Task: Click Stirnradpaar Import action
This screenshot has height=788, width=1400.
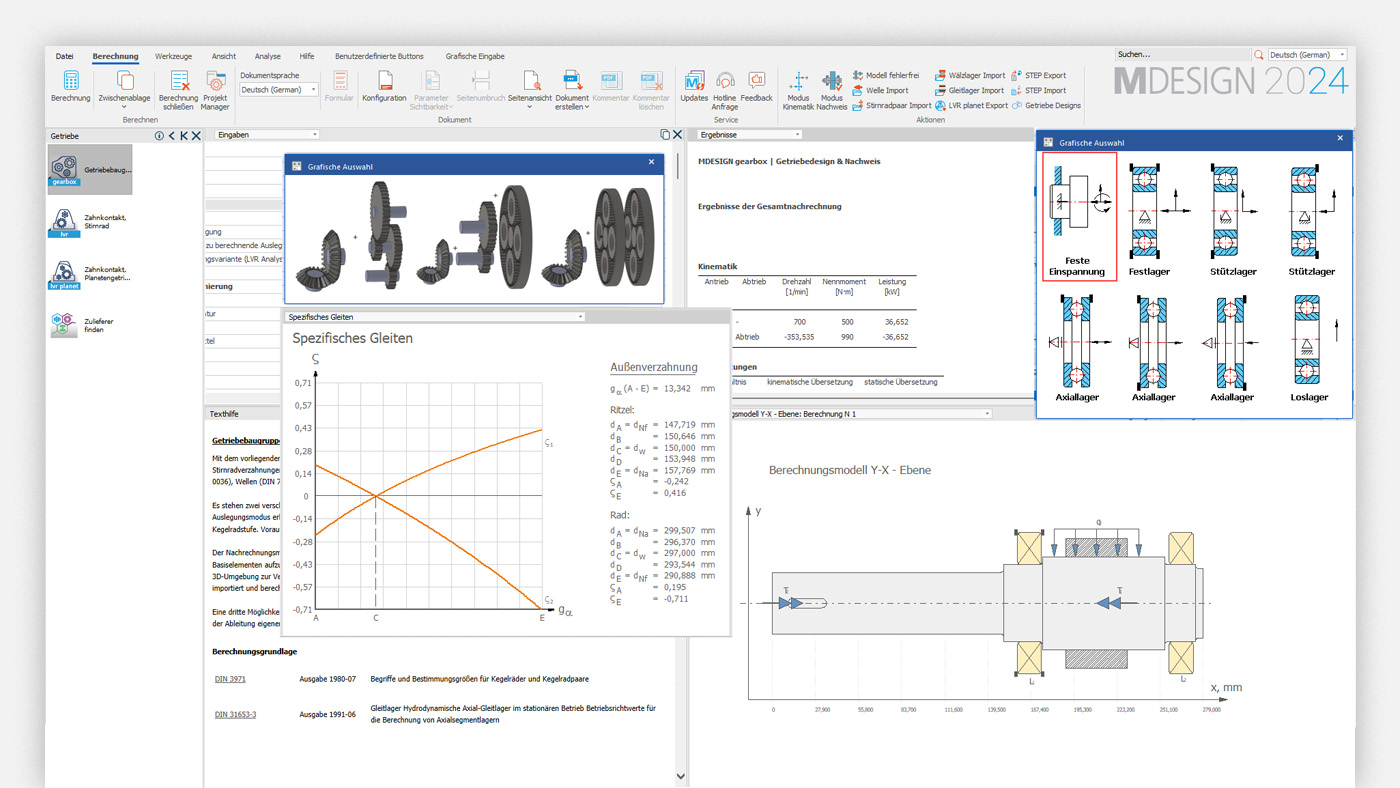Action: pyautogui.click(x=892, y=105)
